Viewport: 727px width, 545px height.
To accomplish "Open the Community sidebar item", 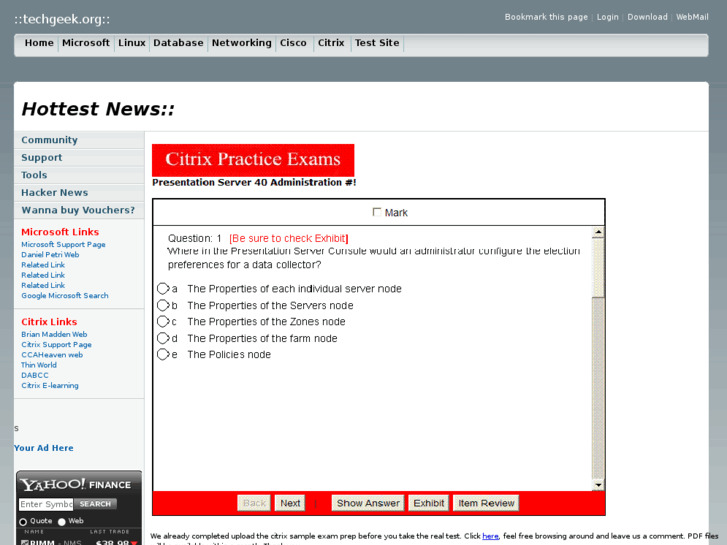I will [79, 140].
